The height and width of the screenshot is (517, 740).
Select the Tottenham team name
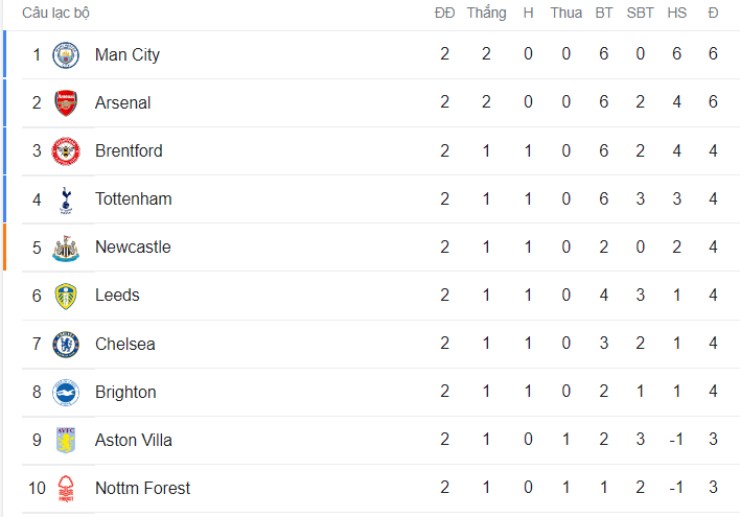pyautogui.click(x=133, y=199)
